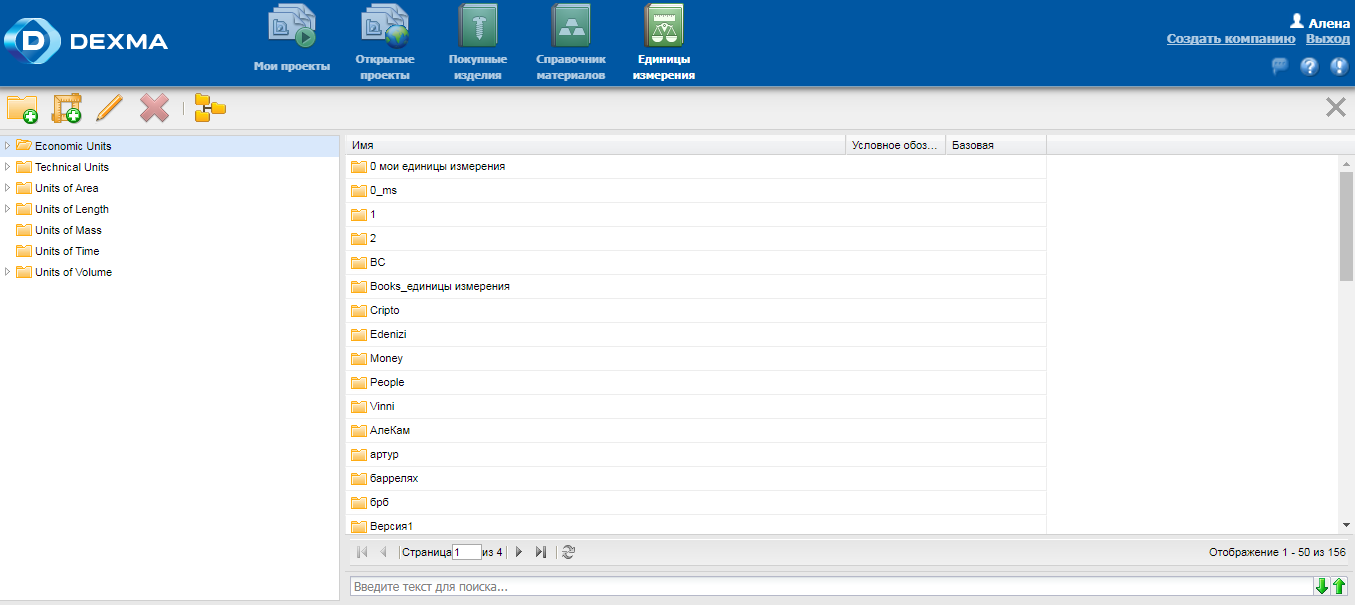Sort by the Имя column header
The height and width of the screenshot is (605, 1355).
[x=596, y=145]
